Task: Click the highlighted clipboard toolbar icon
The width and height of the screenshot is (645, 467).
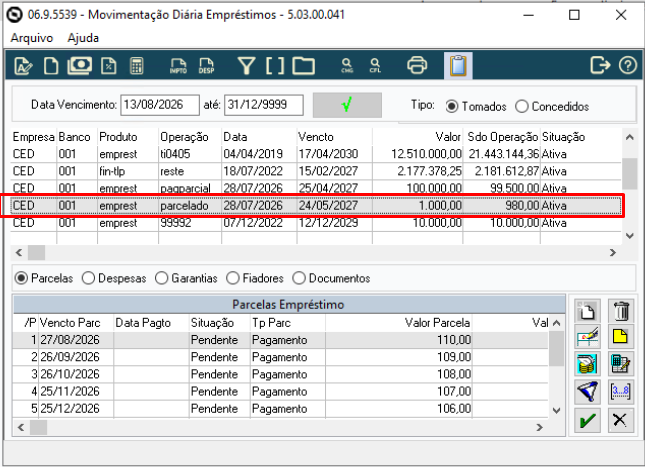Action: click(x=458, y=66)
